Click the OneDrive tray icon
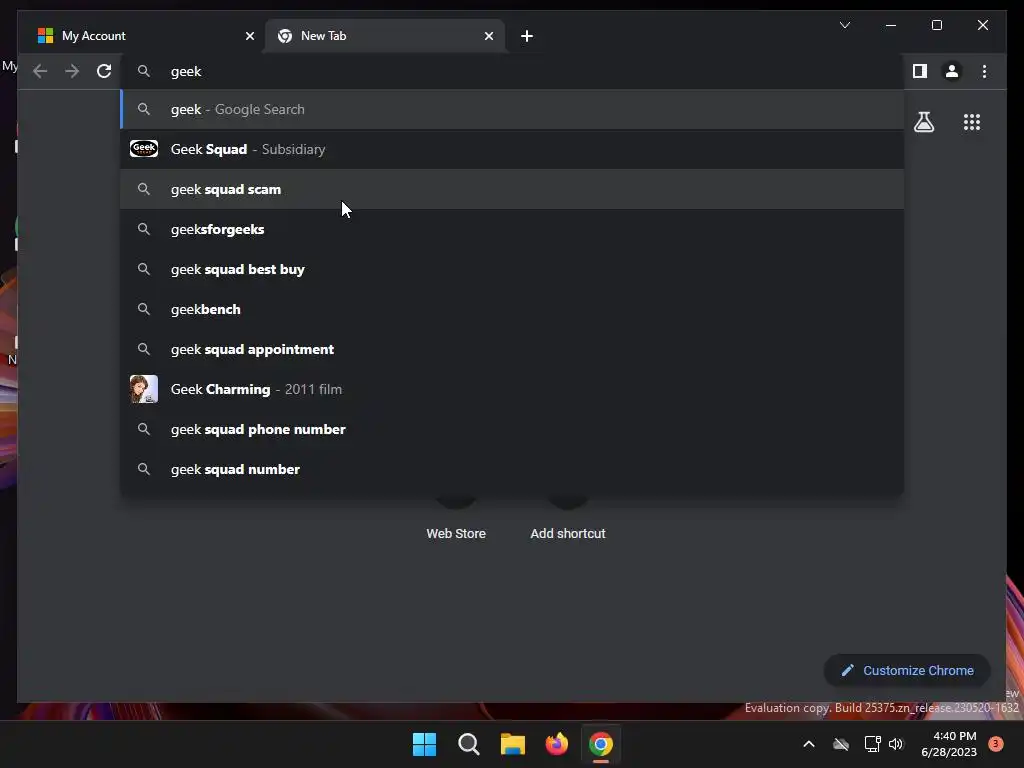Viewport: 1024px width, 768px height. (840, 744)
